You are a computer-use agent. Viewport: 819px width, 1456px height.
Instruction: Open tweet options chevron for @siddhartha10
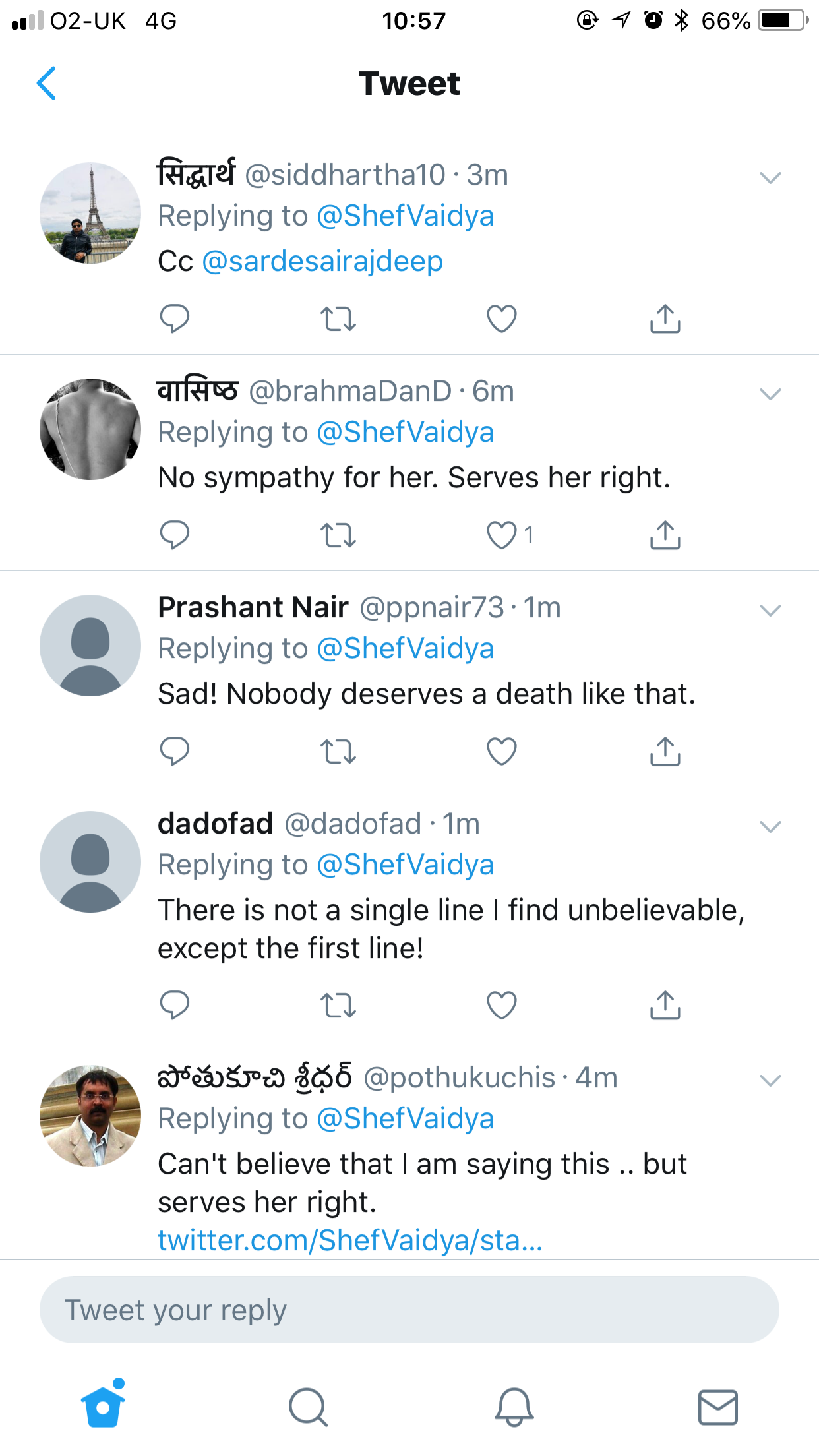pyautogui.click(x=770, y=177)
